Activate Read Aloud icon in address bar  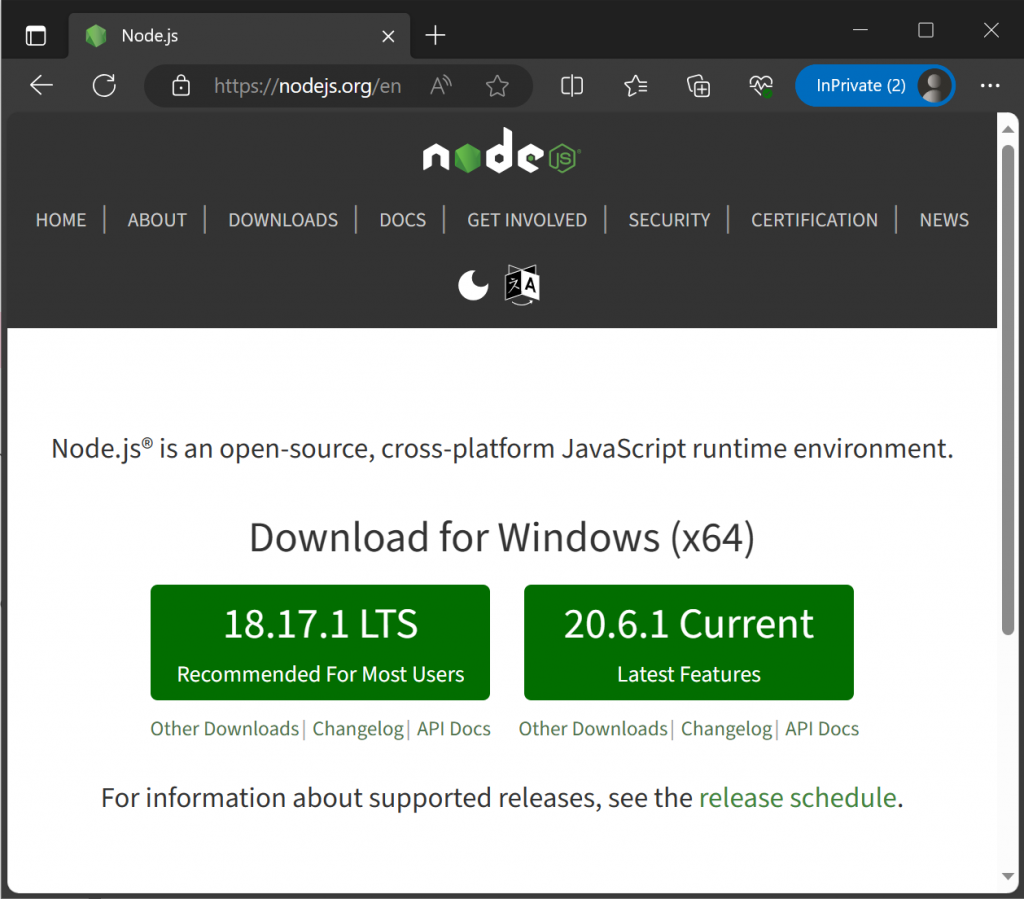[x=441, y=86]
